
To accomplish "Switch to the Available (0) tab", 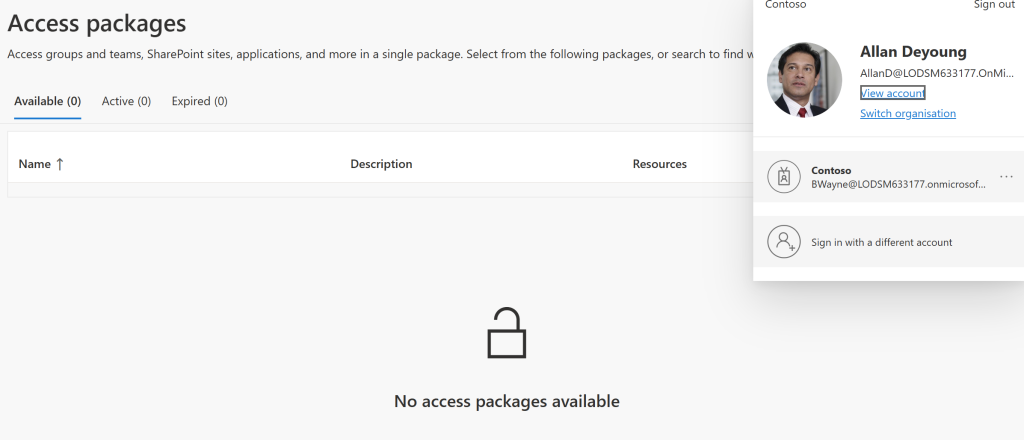I will tap(48, 101).
